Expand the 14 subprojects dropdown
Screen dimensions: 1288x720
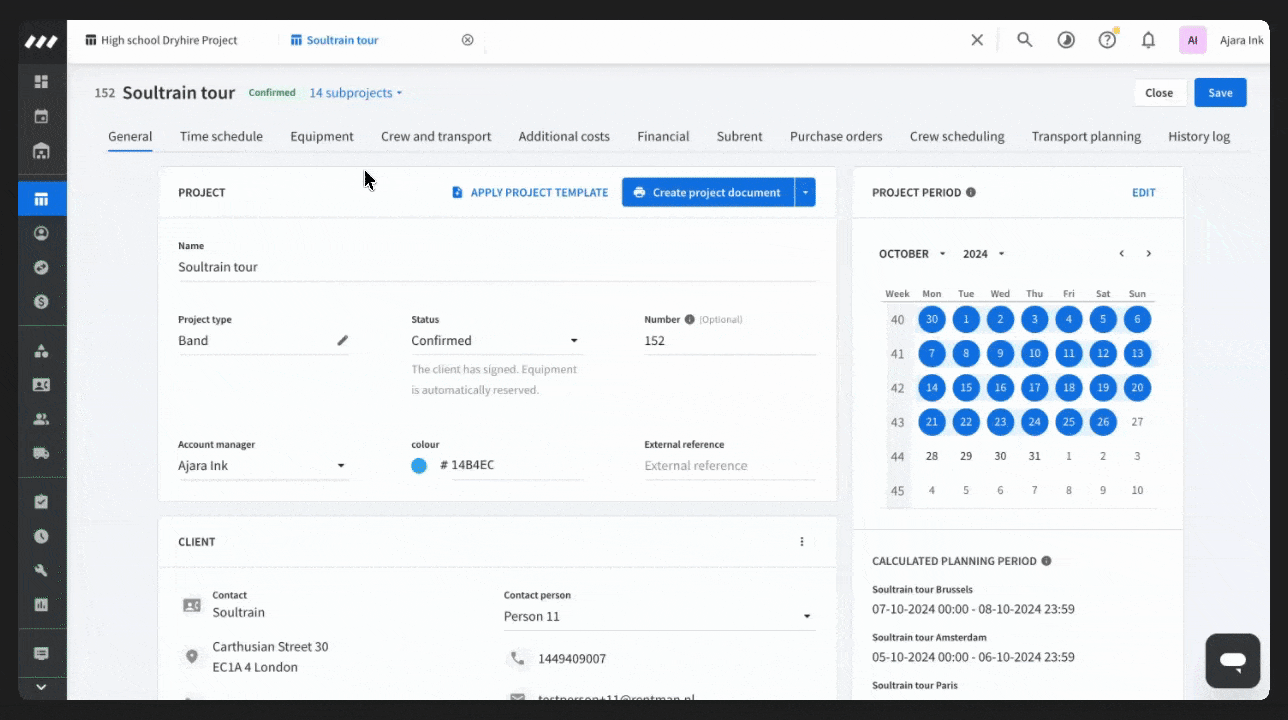[356, 93]
